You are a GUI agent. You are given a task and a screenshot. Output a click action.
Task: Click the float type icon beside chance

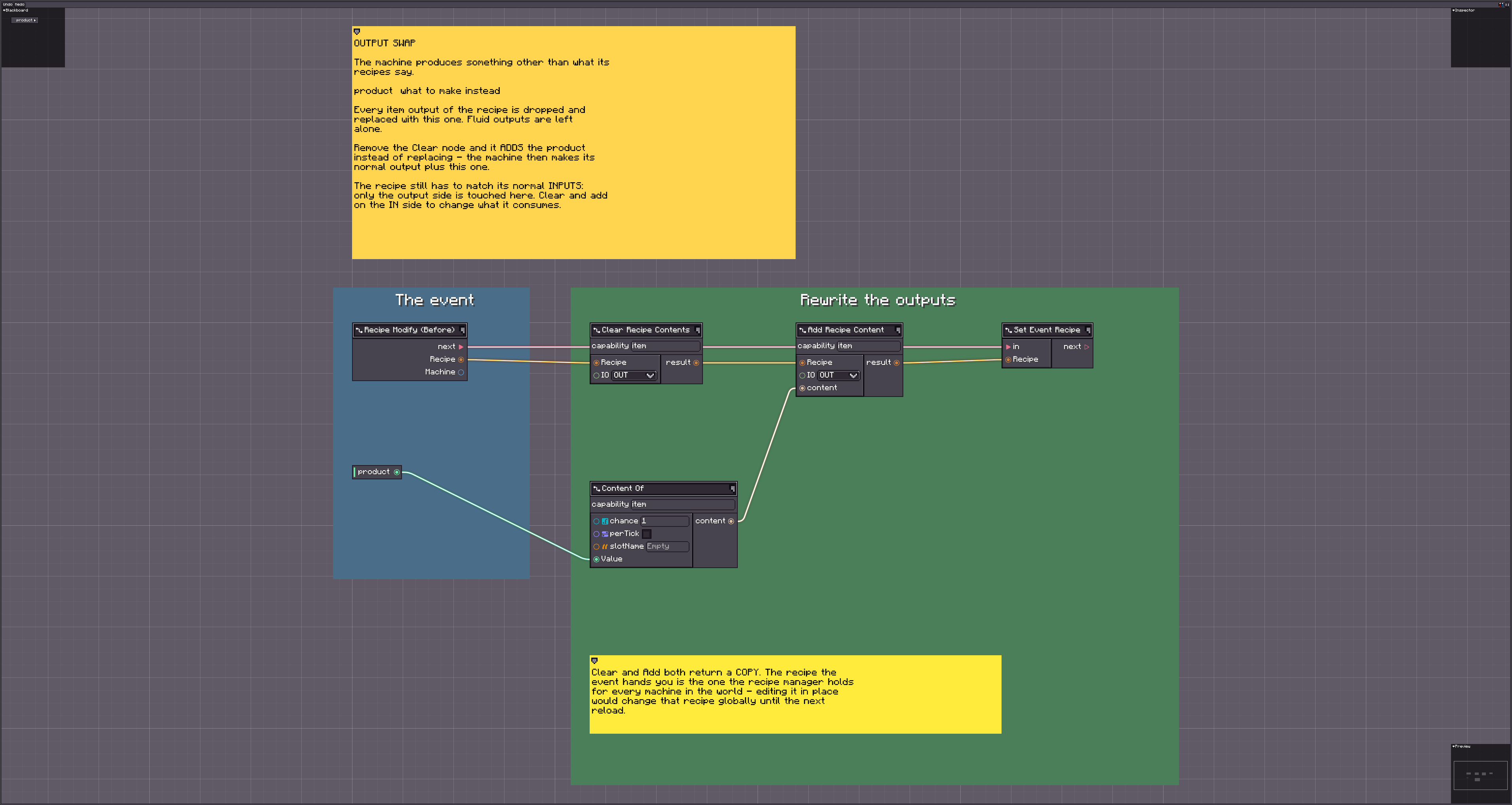pyautogui.click(x=605, y=521)
